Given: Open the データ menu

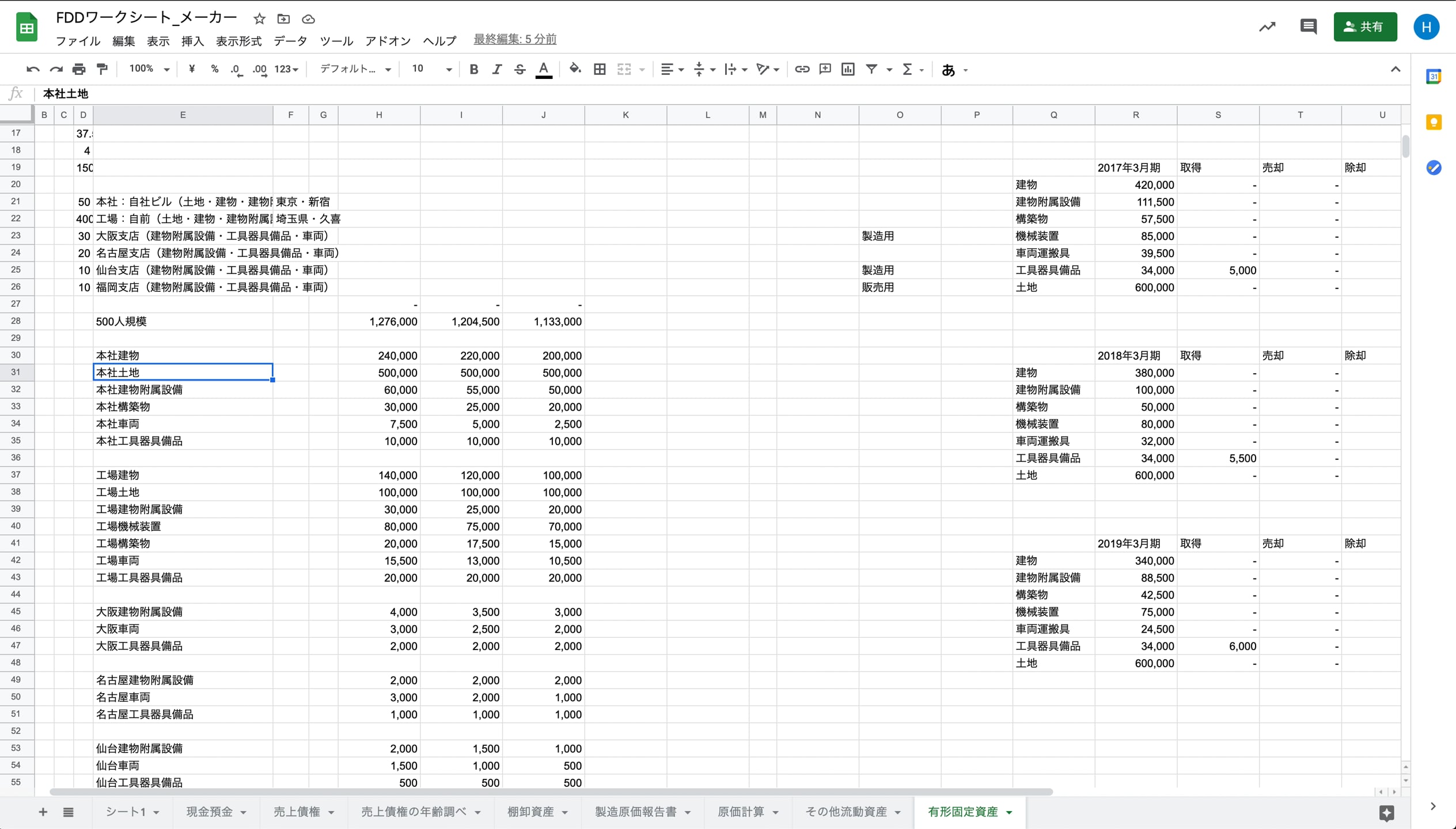Looking at the screenshot, I should coord(290,41).
